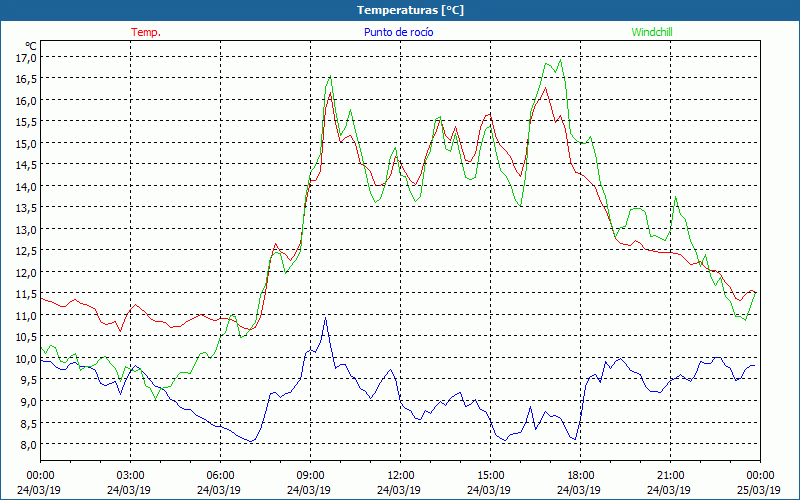Screen dimensions: 800x500
Task: Click the 'Temperaturas [°C]' chart title
Action: pyautogui.click(x=410, y=10)
